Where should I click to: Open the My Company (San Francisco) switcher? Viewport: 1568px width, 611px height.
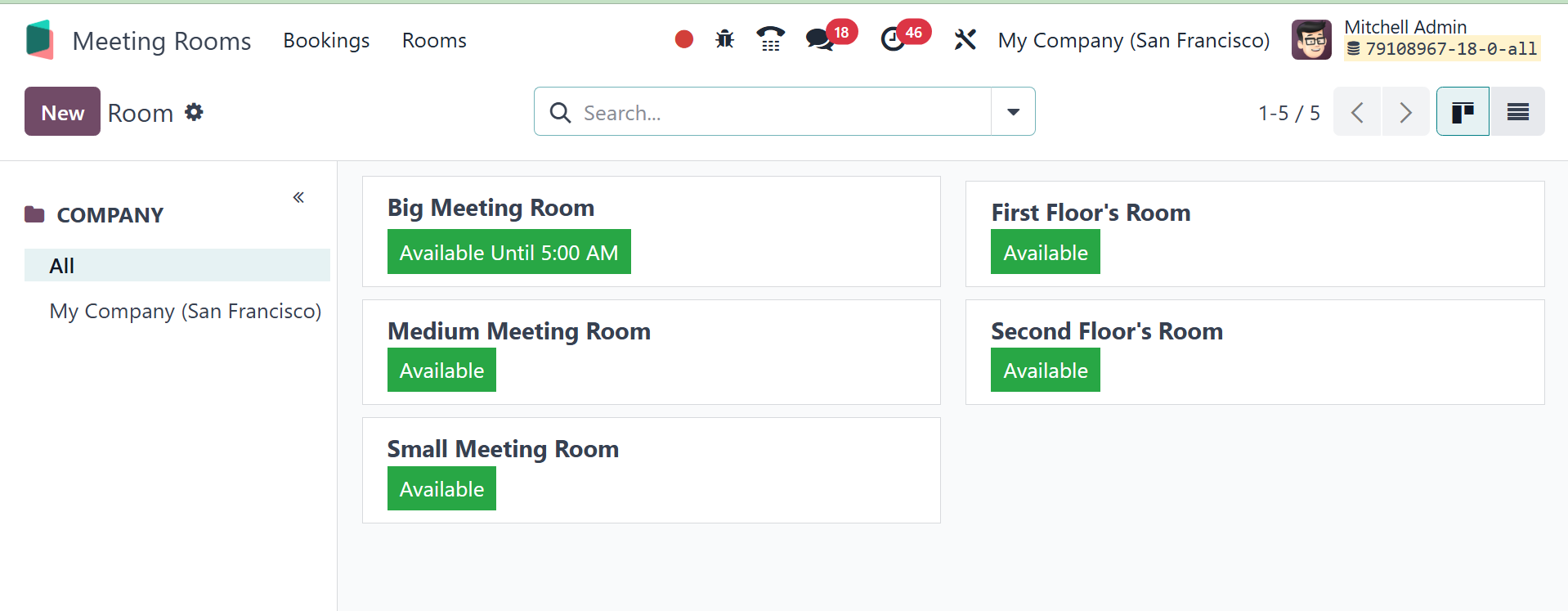[x=1133, y=40]
